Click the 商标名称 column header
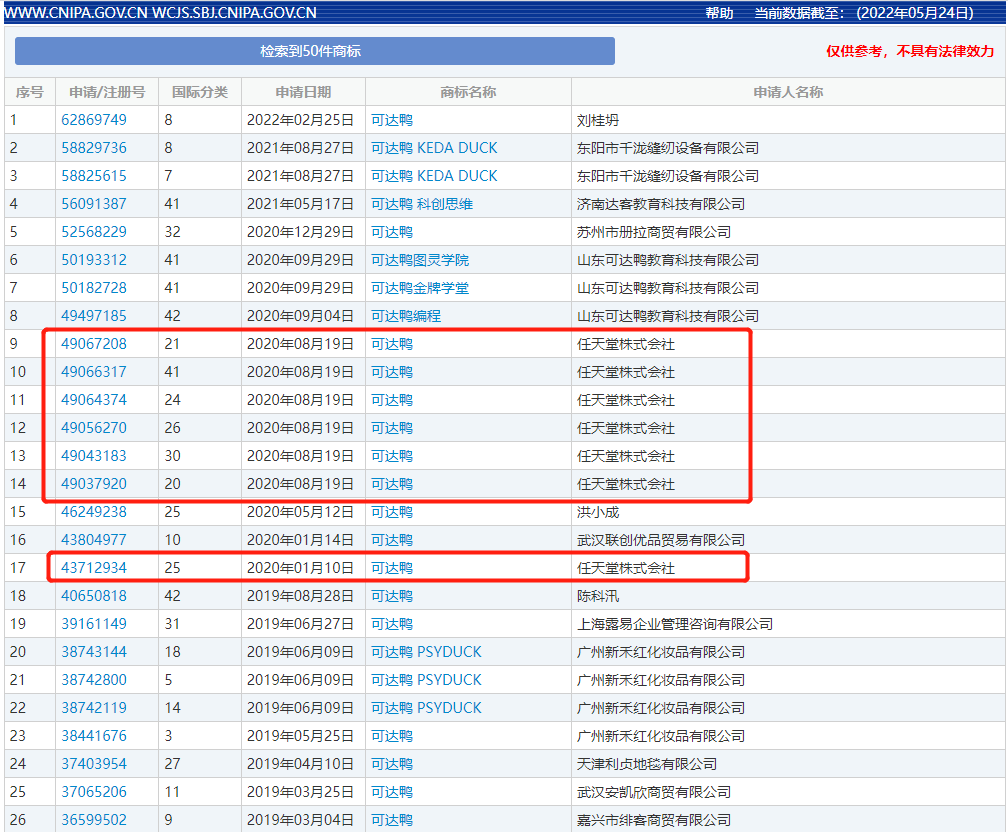 pyautogui.click(x=468, y=92)
